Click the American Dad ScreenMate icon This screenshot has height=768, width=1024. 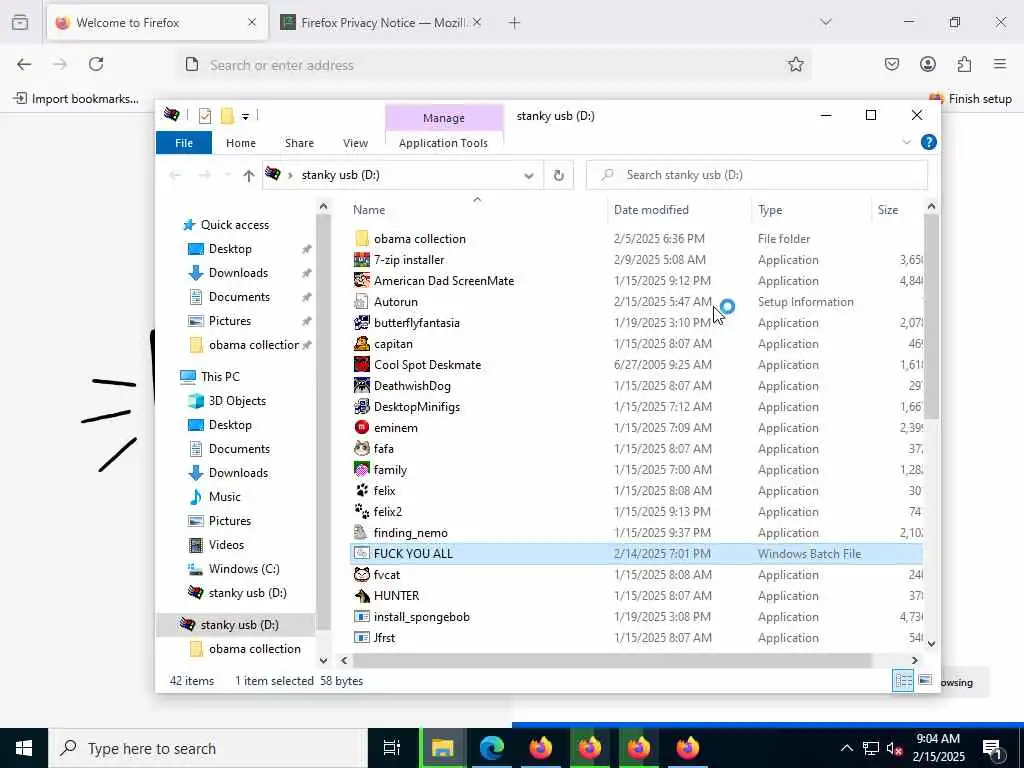coord(362,281)
